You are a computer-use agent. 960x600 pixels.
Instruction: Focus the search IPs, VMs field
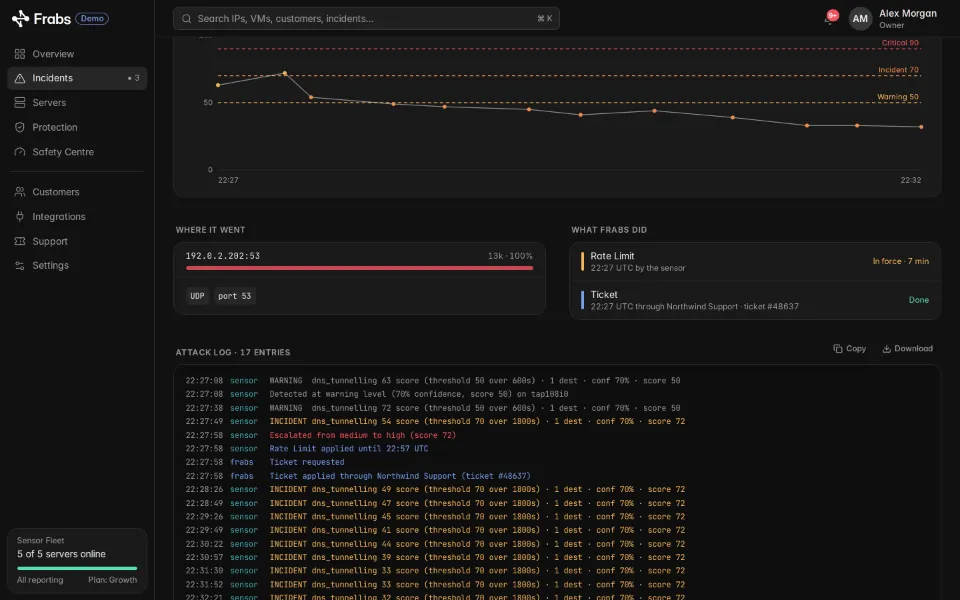[x=366, y=18]
